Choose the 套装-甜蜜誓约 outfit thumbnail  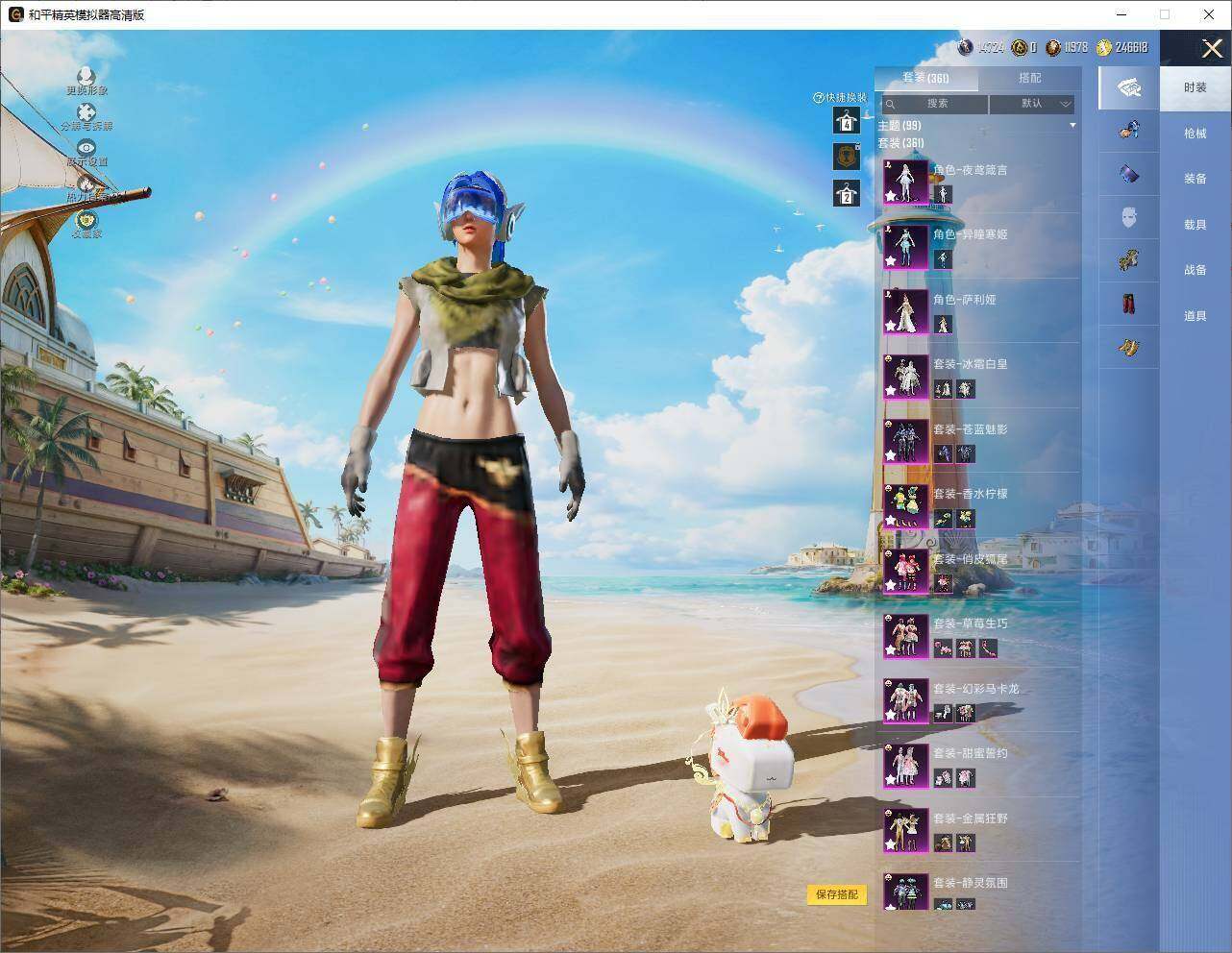tap(905, 766)
